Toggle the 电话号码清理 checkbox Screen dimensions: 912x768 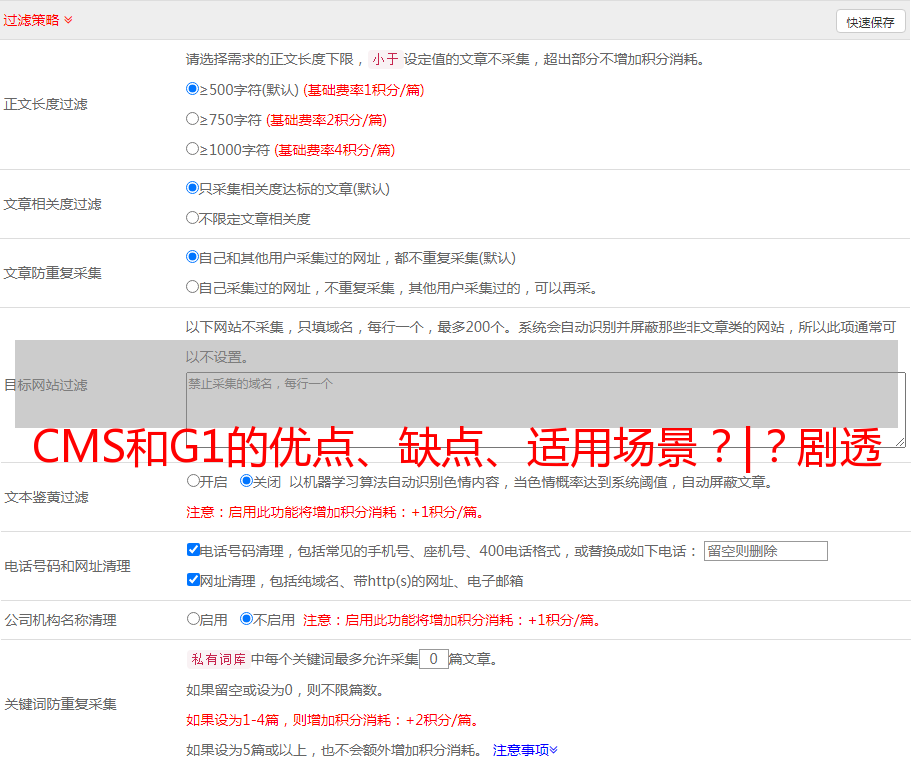pyautogui.click(x=194, y=550)
